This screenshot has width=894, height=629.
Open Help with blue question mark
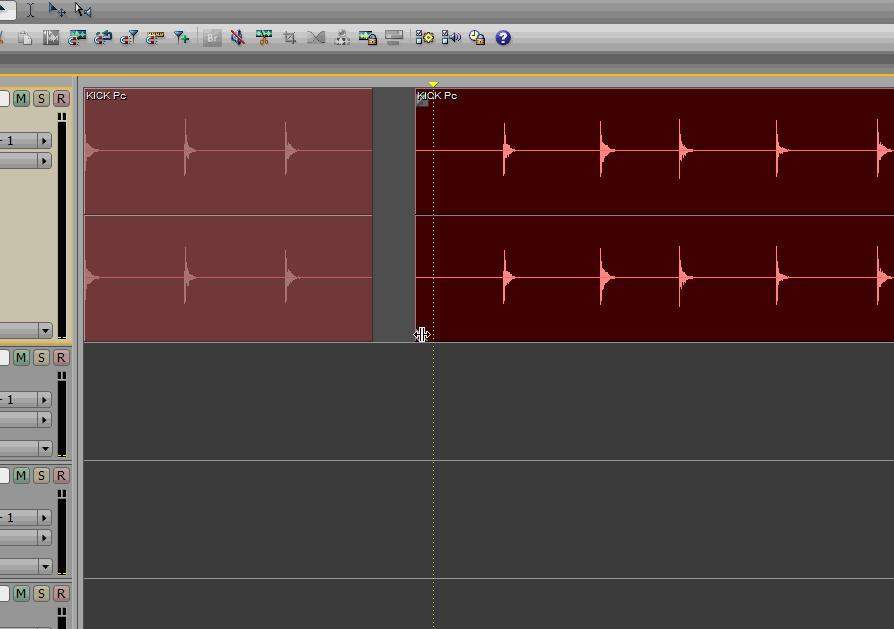tap(503, 38)
